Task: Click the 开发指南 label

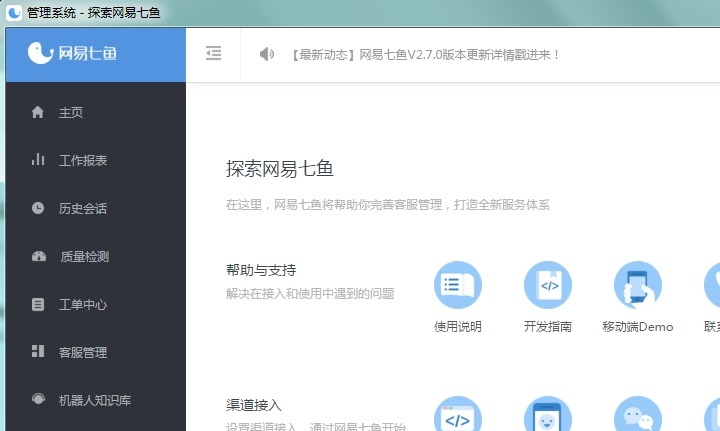Action: (548, 327)
